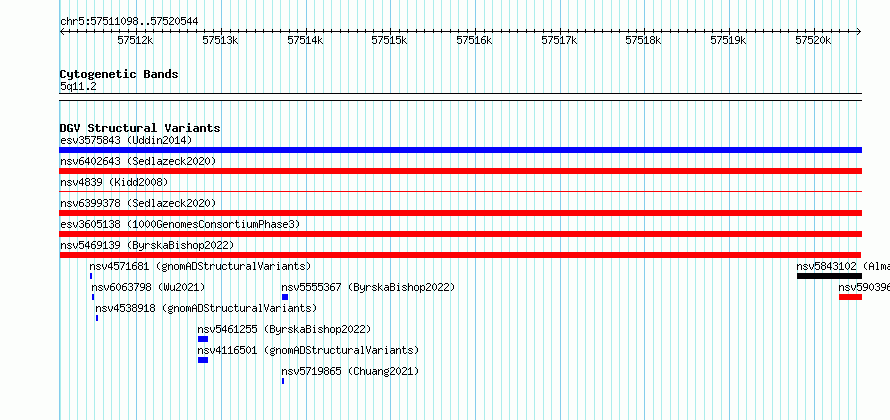Click the chr5:57511098..57520544 region label
This screenshot has height=420, width=890.
129,22
